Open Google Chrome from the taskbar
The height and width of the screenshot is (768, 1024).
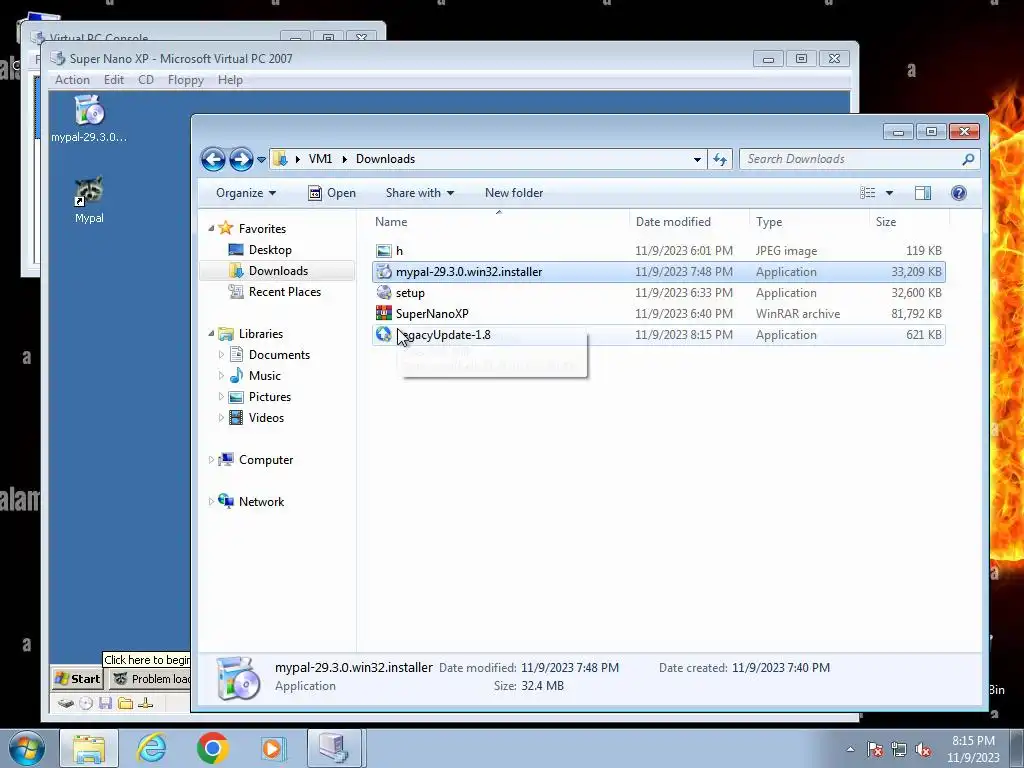coord(212,748)
